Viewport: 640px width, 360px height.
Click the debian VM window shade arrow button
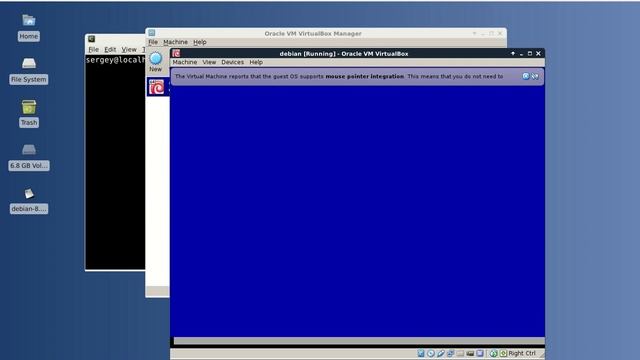513,53
